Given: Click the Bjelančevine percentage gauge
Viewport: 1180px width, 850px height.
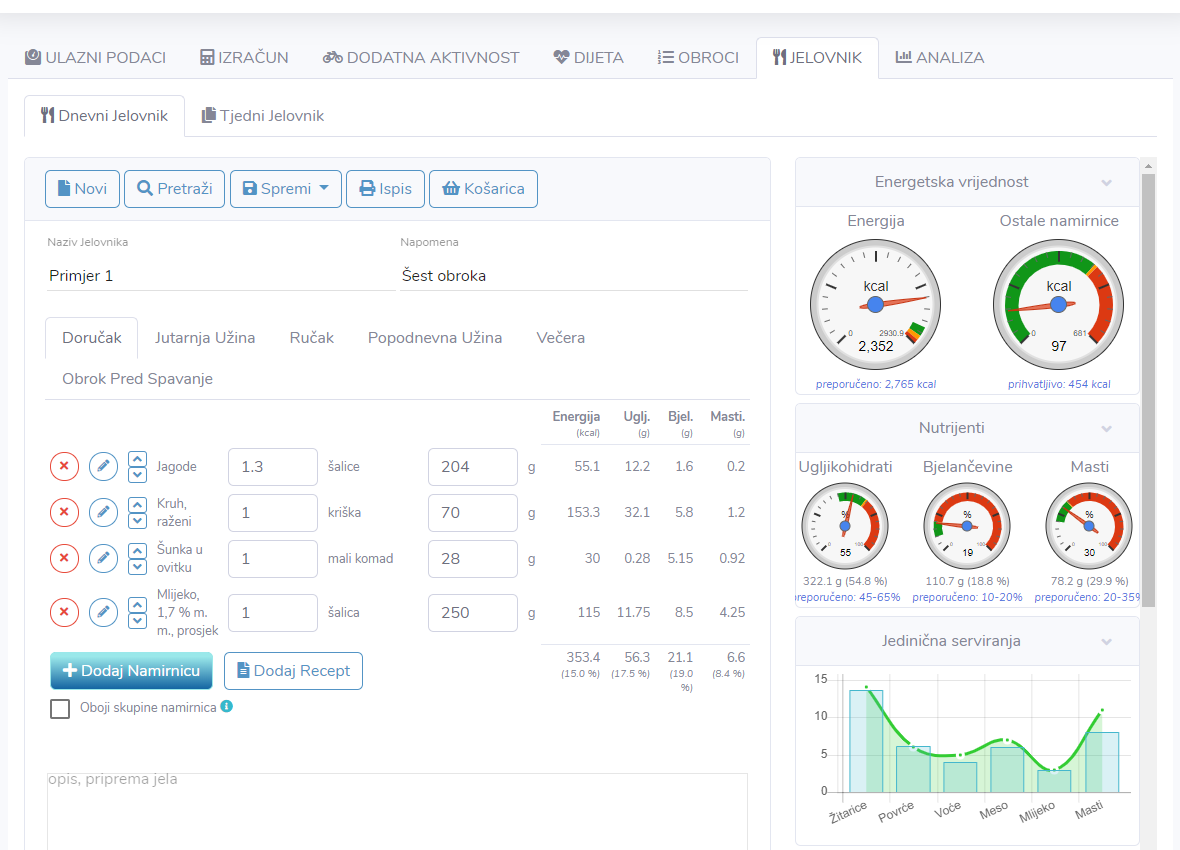Looking at the screenshot, I should click(x=967, y=526).
